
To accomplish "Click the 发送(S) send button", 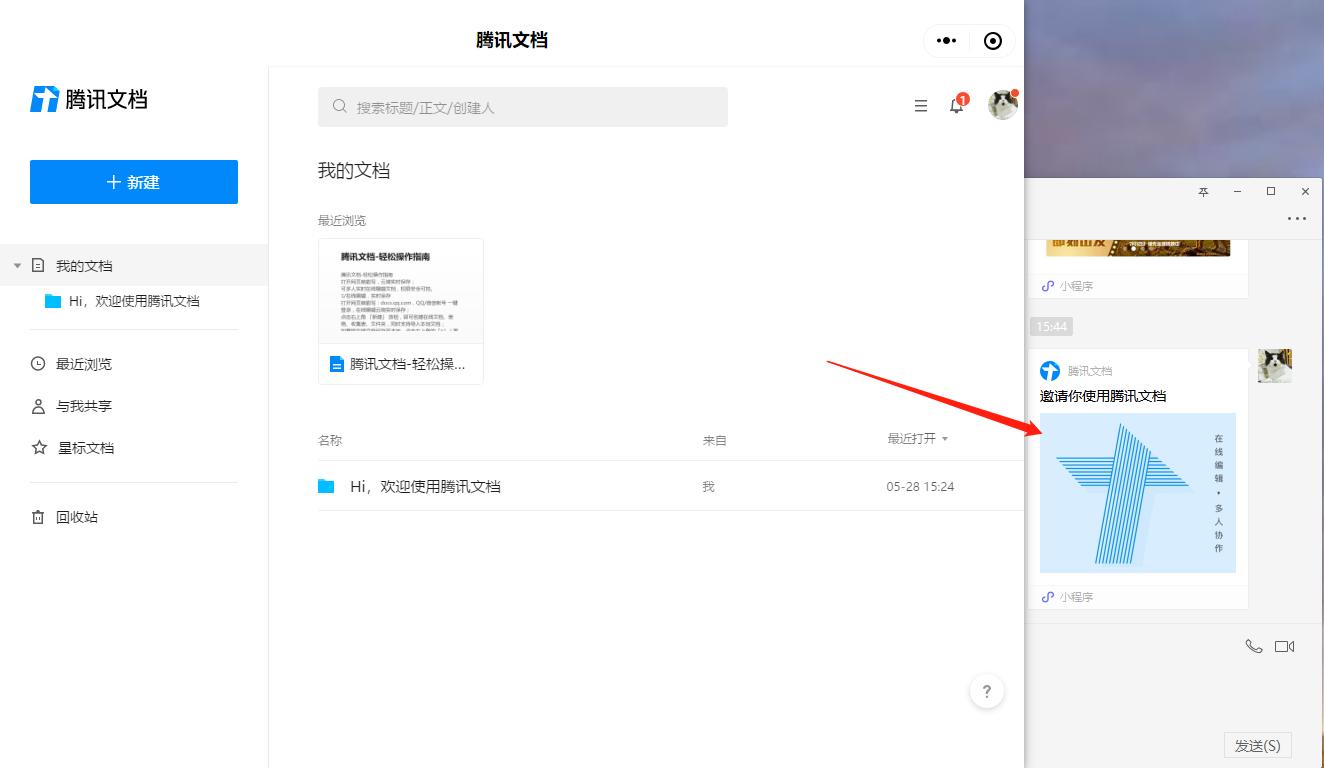I will point(1258,744).
